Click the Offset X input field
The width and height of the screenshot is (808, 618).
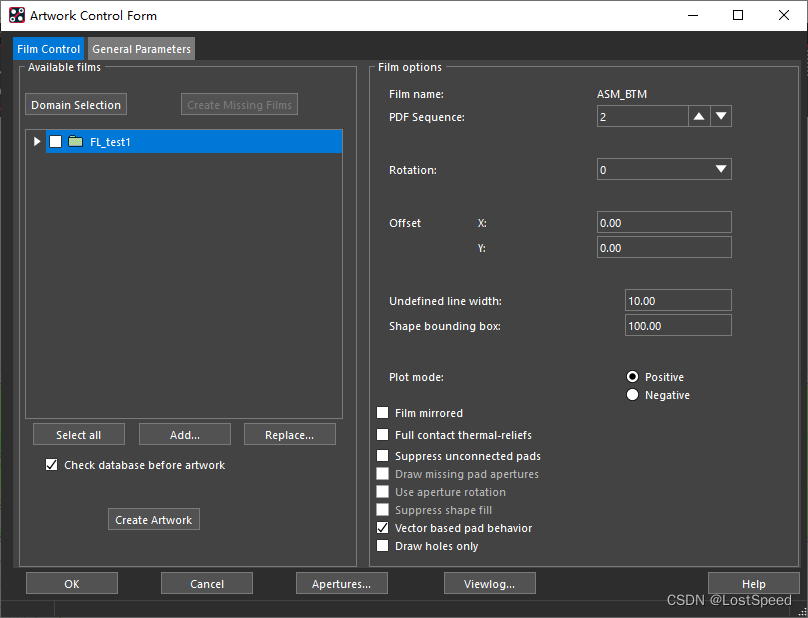[x=664, y=223]
